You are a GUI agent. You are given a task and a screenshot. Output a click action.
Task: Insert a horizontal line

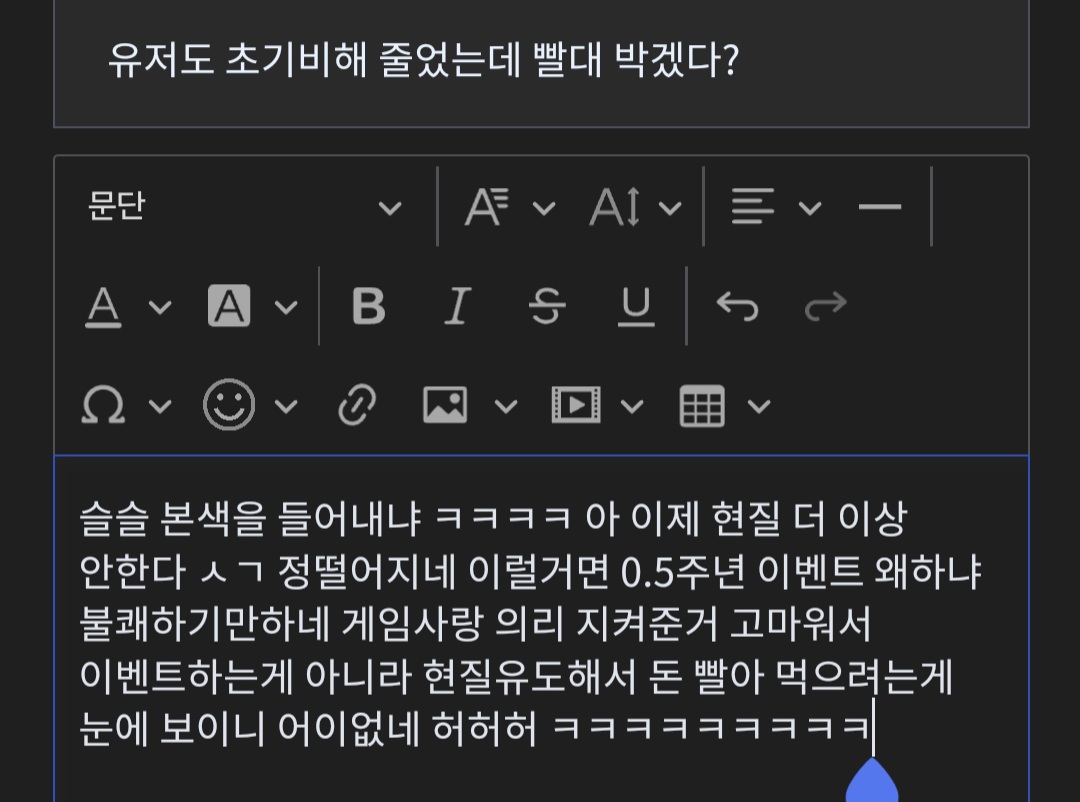coord(880,206)
